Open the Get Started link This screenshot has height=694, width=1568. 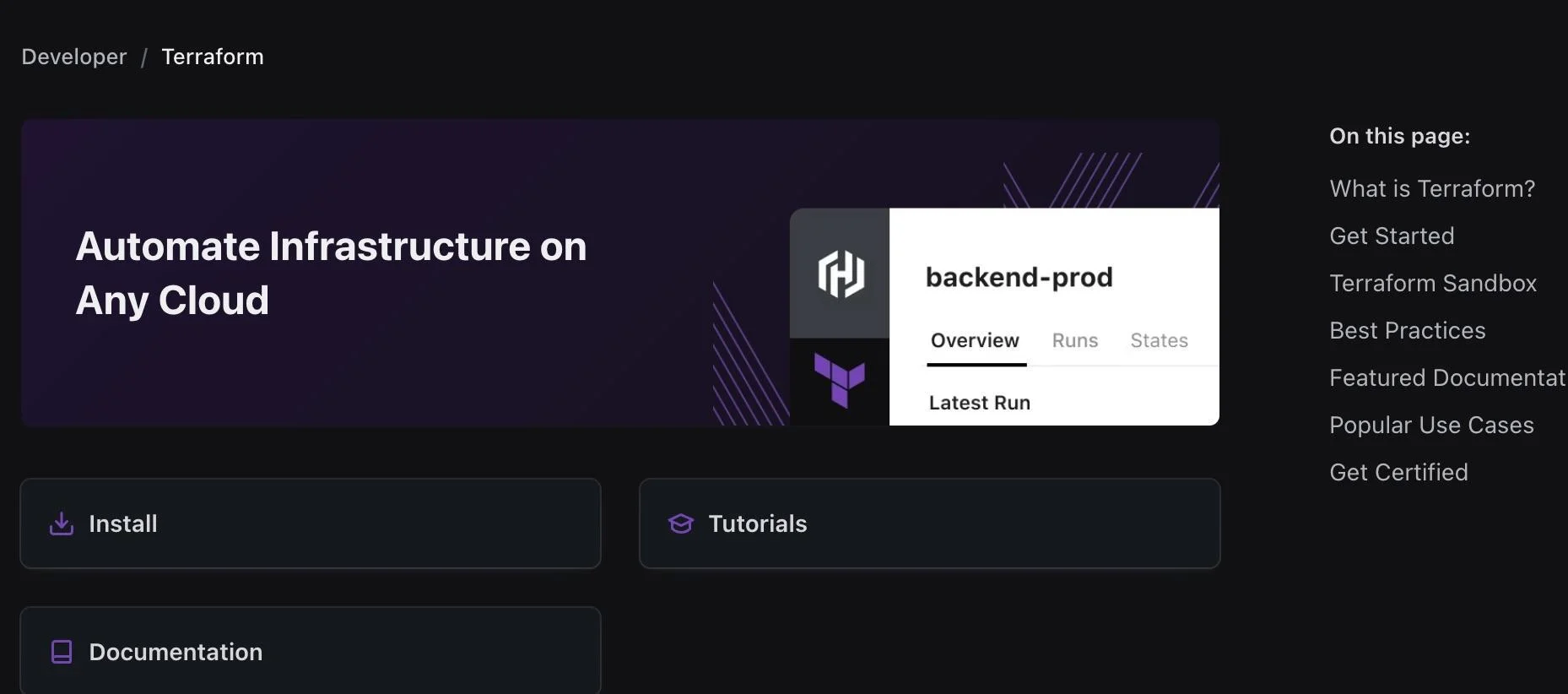click(x=1391, y=235)
